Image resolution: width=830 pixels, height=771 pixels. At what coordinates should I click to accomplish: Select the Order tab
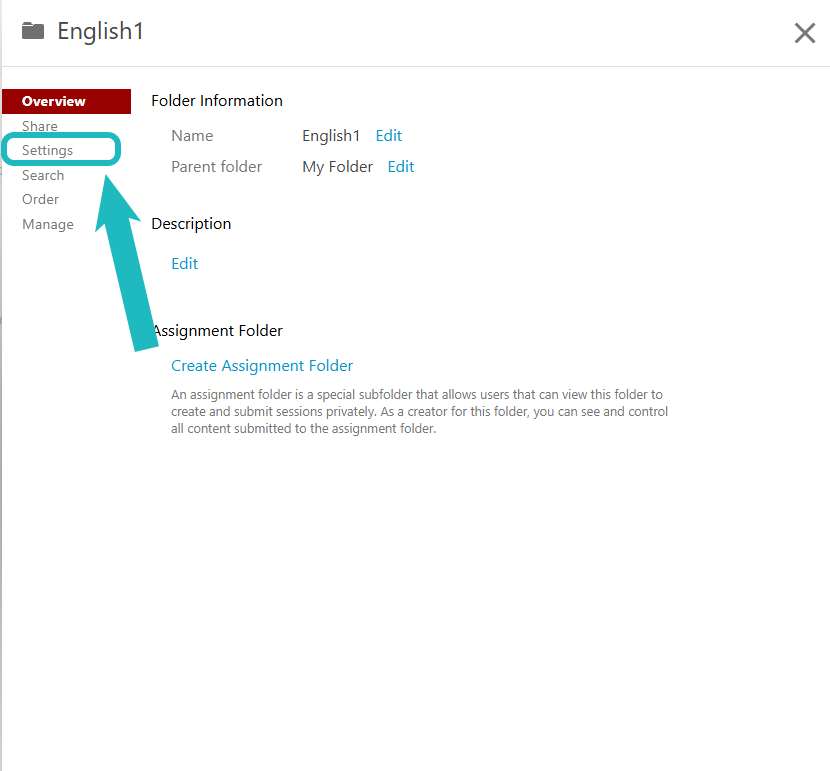[x=41, y=199]
